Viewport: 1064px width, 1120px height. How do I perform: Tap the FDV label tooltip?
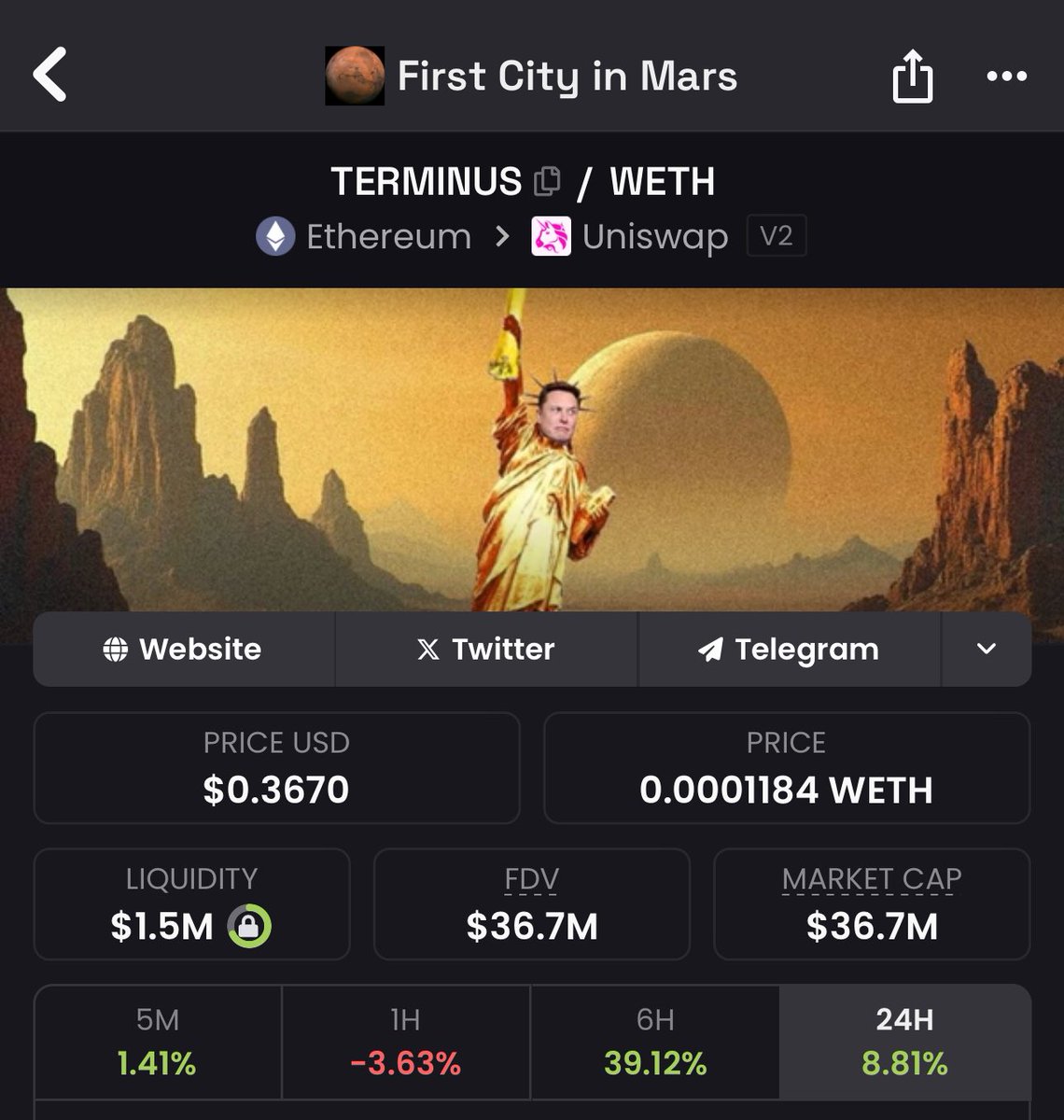pyautogui.click(x=532, y=879)
